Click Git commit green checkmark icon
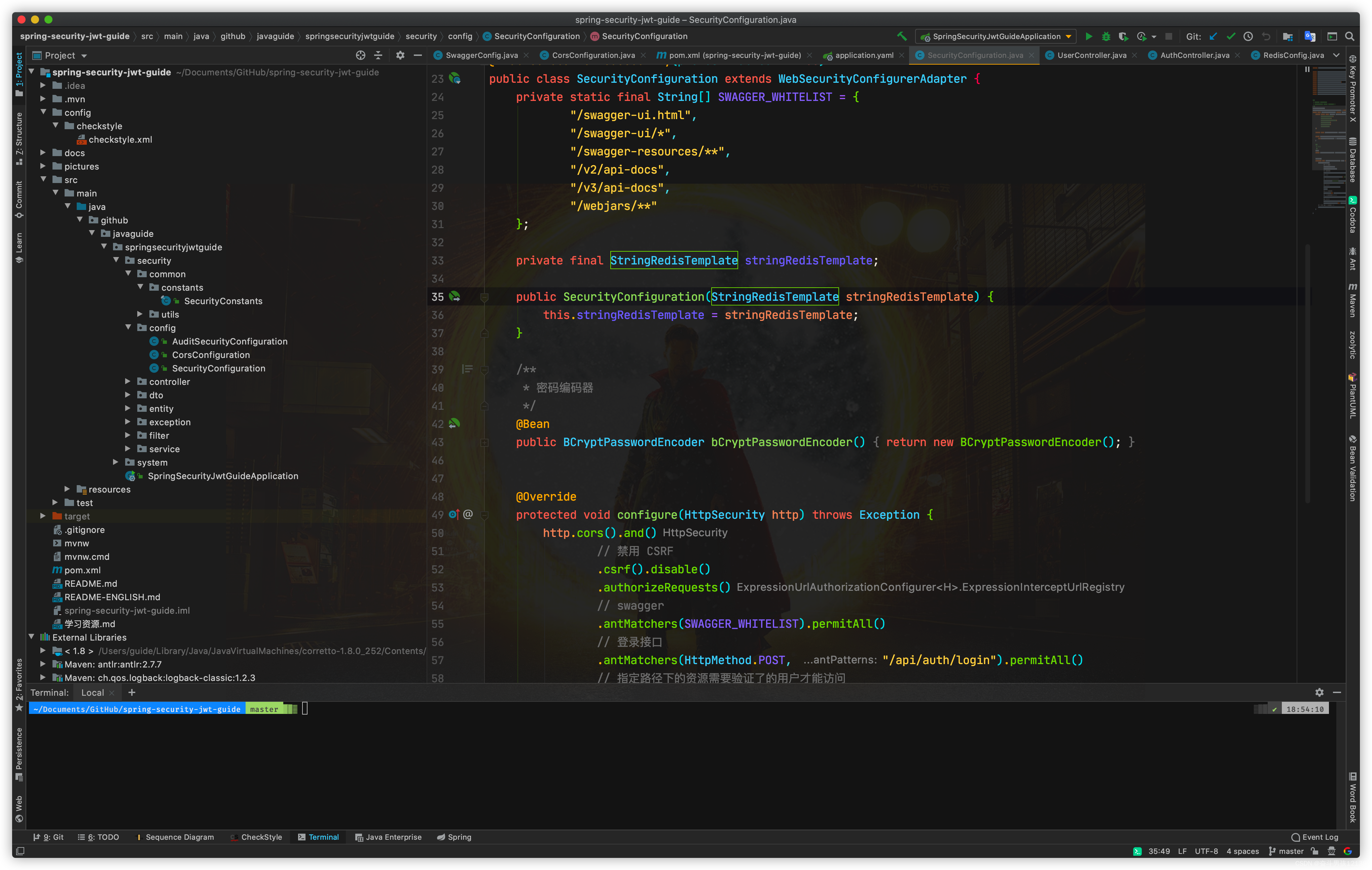The image size is (1372, 870). [x=1231, y=36]
